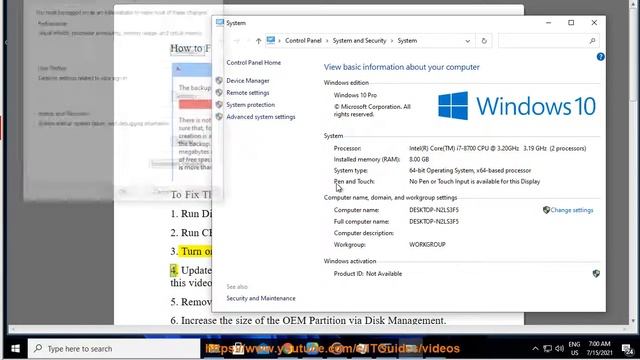This screenshot has height=360, width=640.
Task: Open the help question mark icon
Action: tap(600, 57)
